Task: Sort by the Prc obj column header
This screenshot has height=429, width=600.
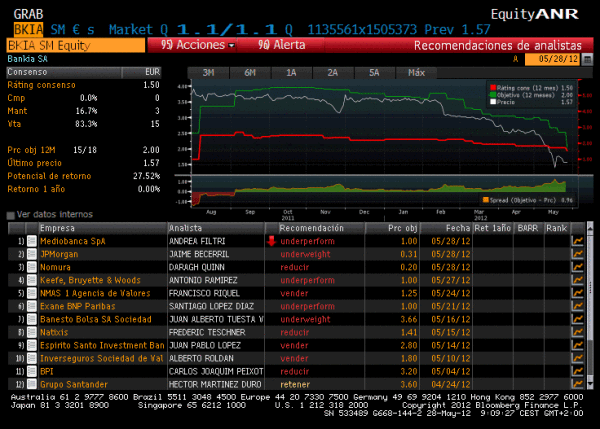Action: coord(392,228)
